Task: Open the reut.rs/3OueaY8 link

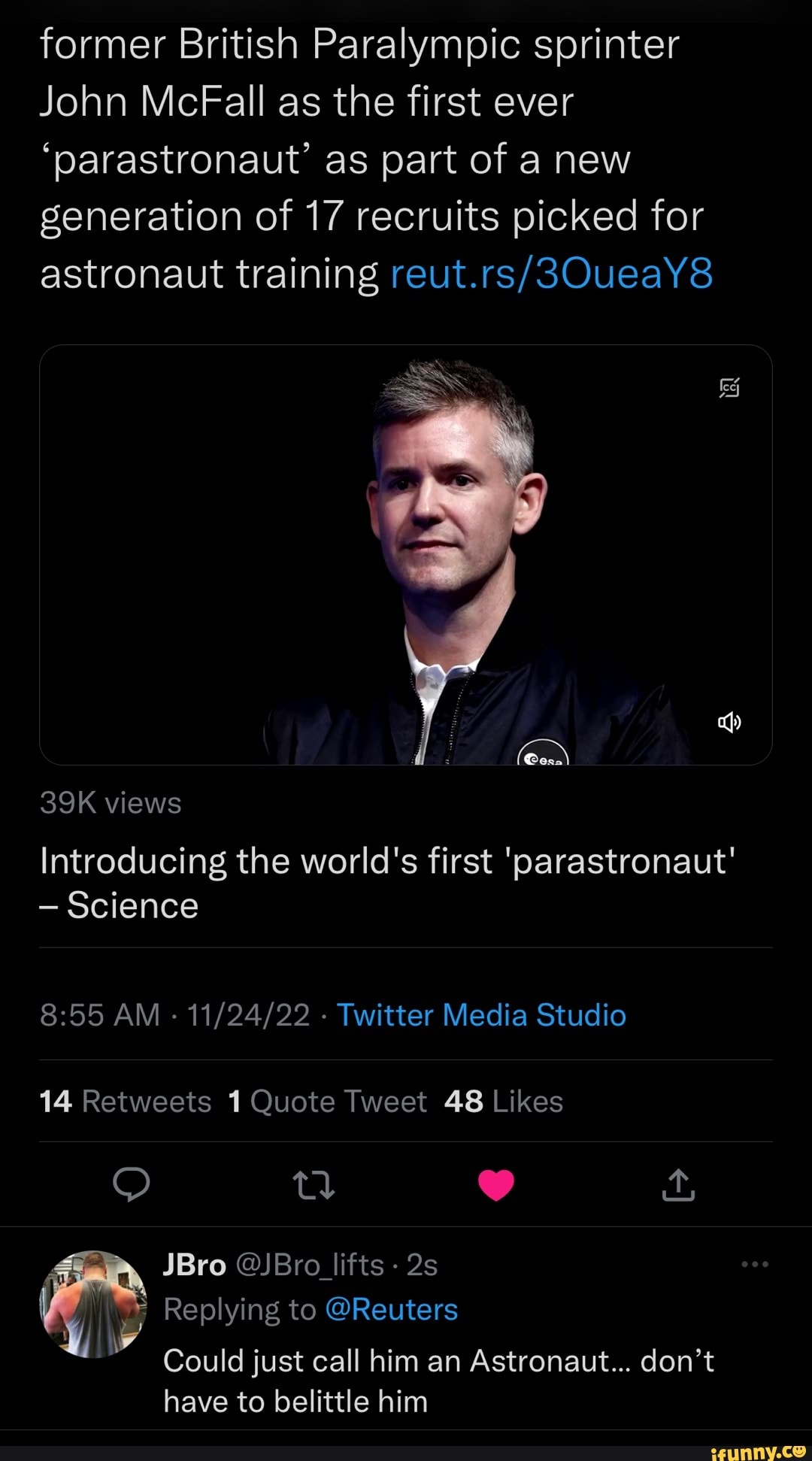Action: pos(552,274)
